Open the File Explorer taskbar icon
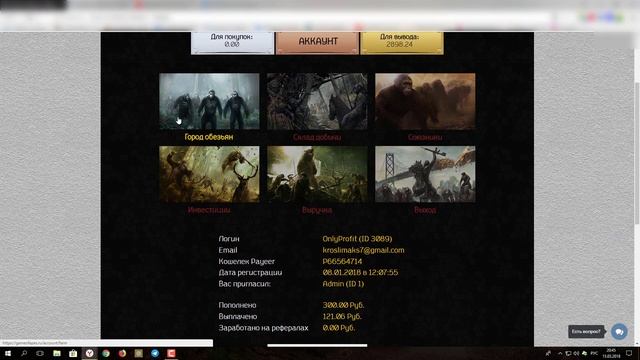 coord(57,353)
